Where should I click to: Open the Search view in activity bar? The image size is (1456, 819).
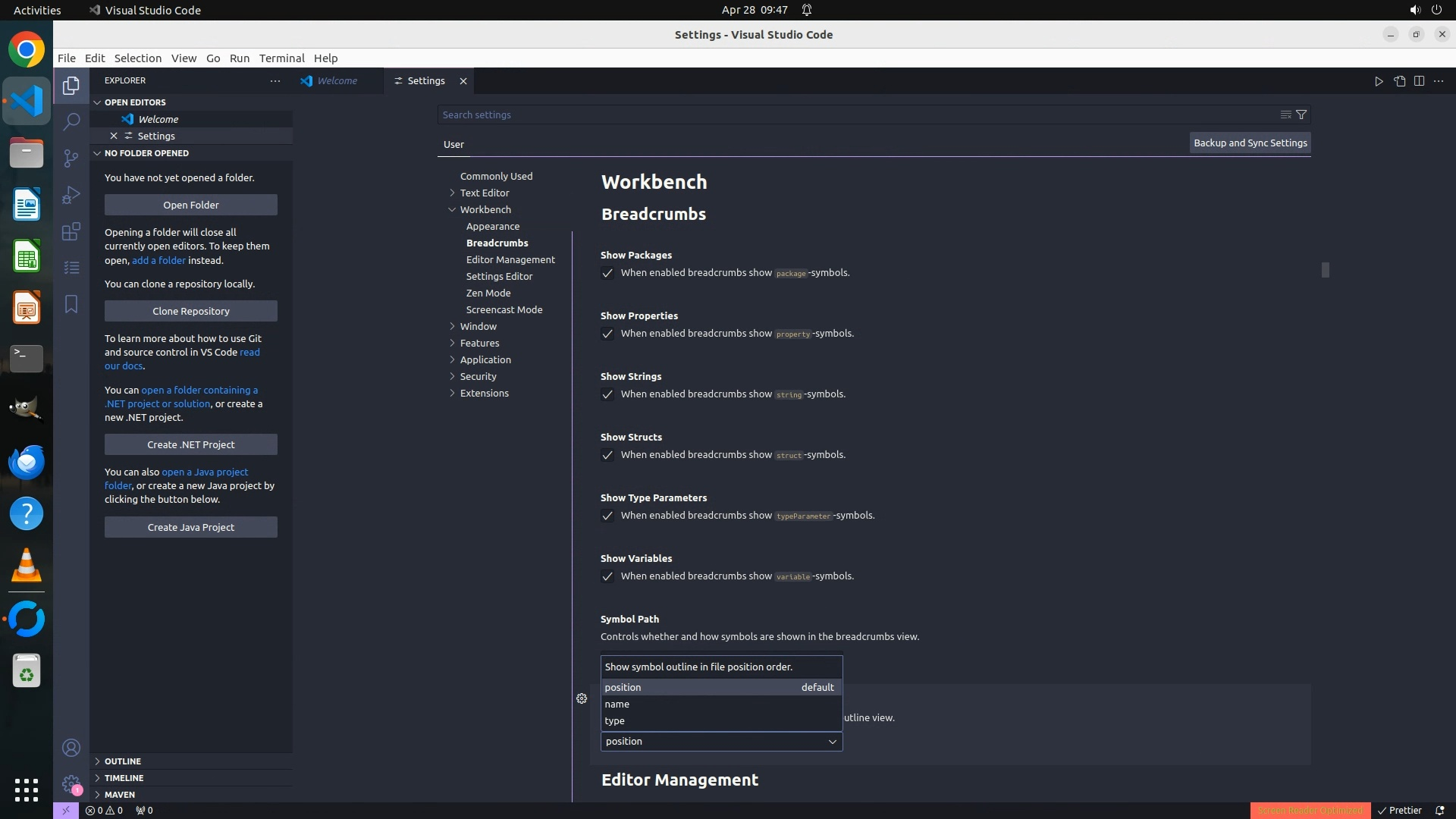click(x=71, y=121)
